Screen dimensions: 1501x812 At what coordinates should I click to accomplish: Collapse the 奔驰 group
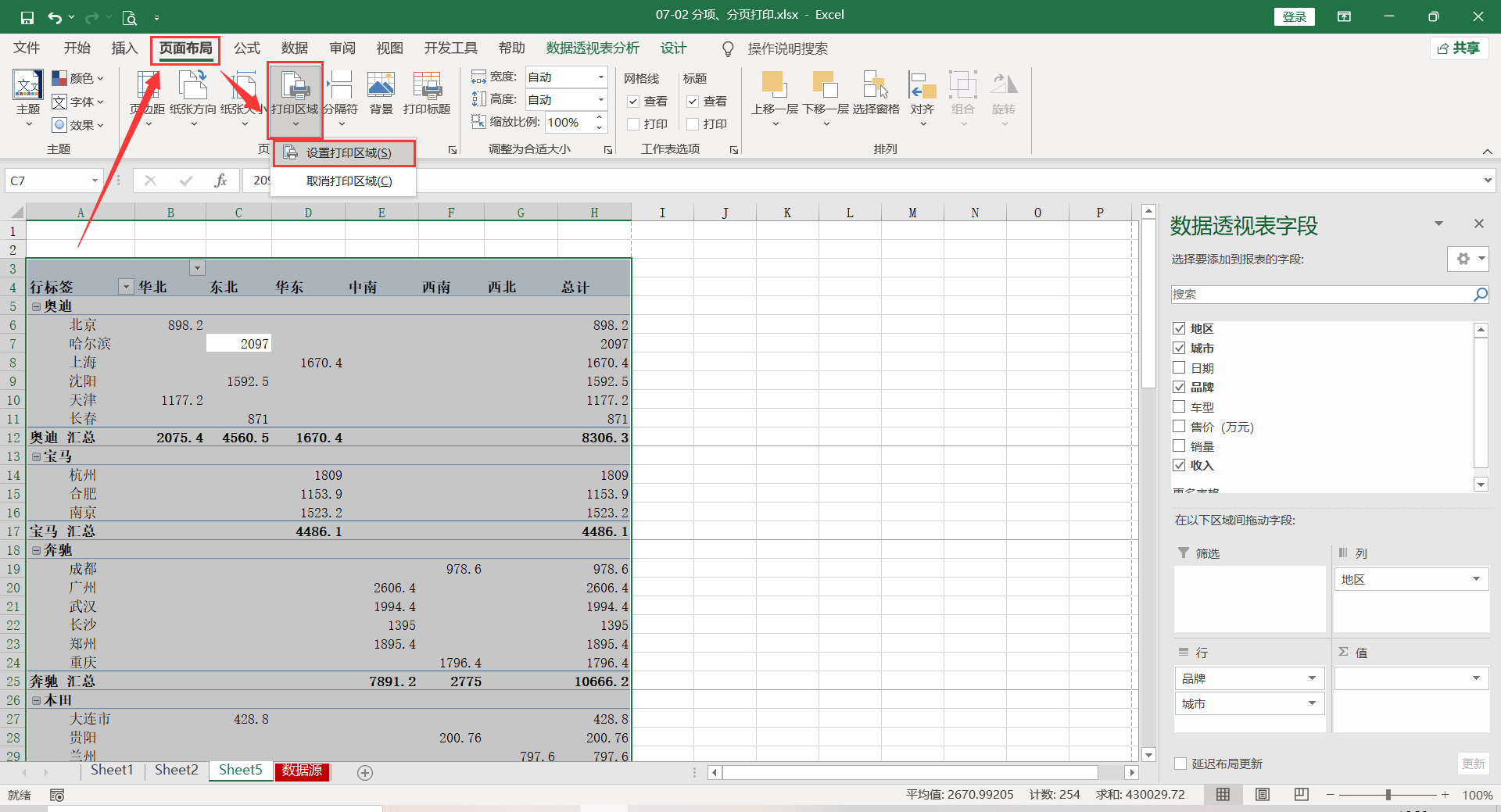click(36, 550)
